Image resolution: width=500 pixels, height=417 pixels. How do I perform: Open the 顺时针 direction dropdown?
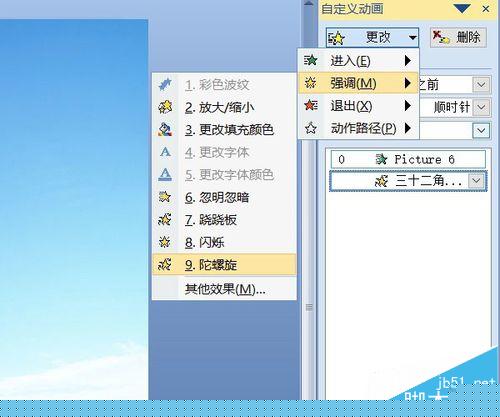[x=481, y=107]
